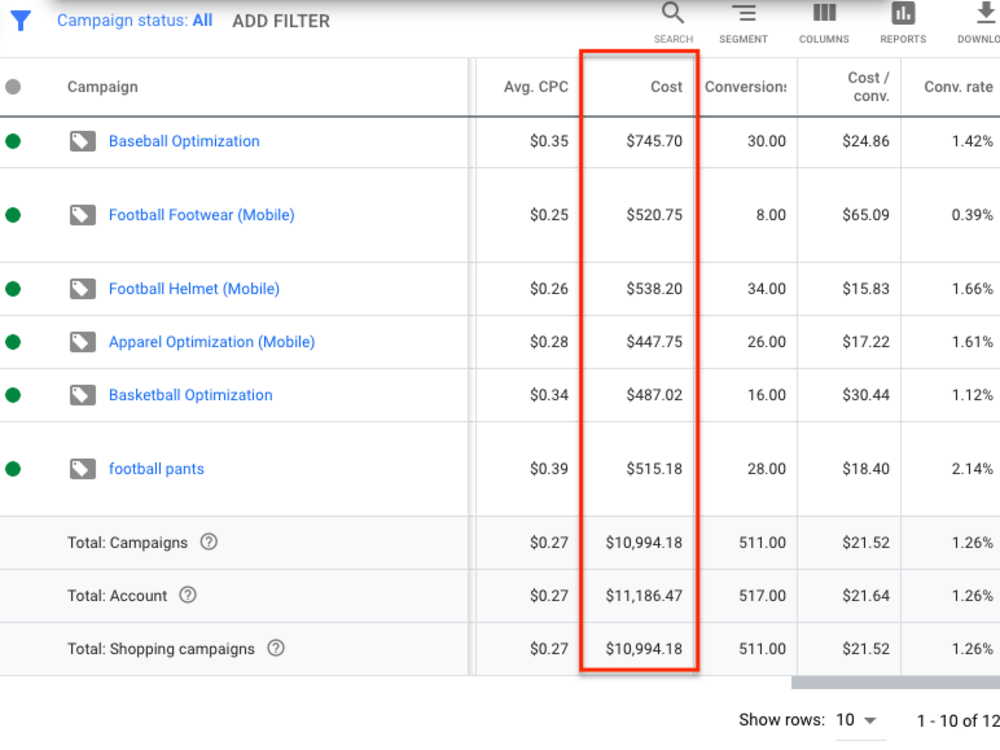
Task: Toggle green status dot for football pants
Action: pos(13,469)
